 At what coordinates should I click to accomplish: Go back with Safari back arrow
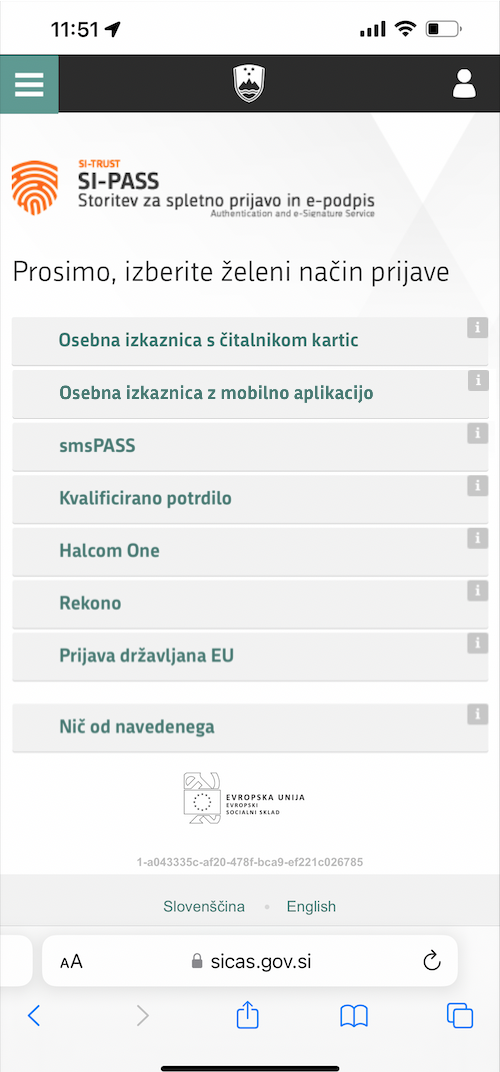point(34,1015)
